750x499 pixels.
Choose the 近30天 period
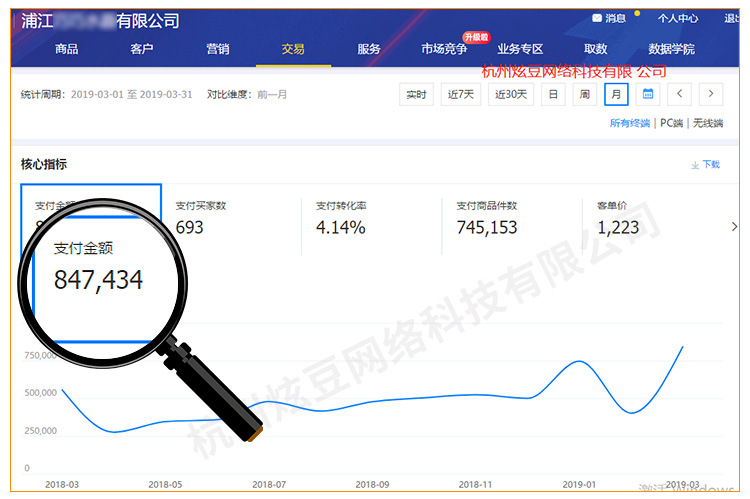tap(511, 94)
